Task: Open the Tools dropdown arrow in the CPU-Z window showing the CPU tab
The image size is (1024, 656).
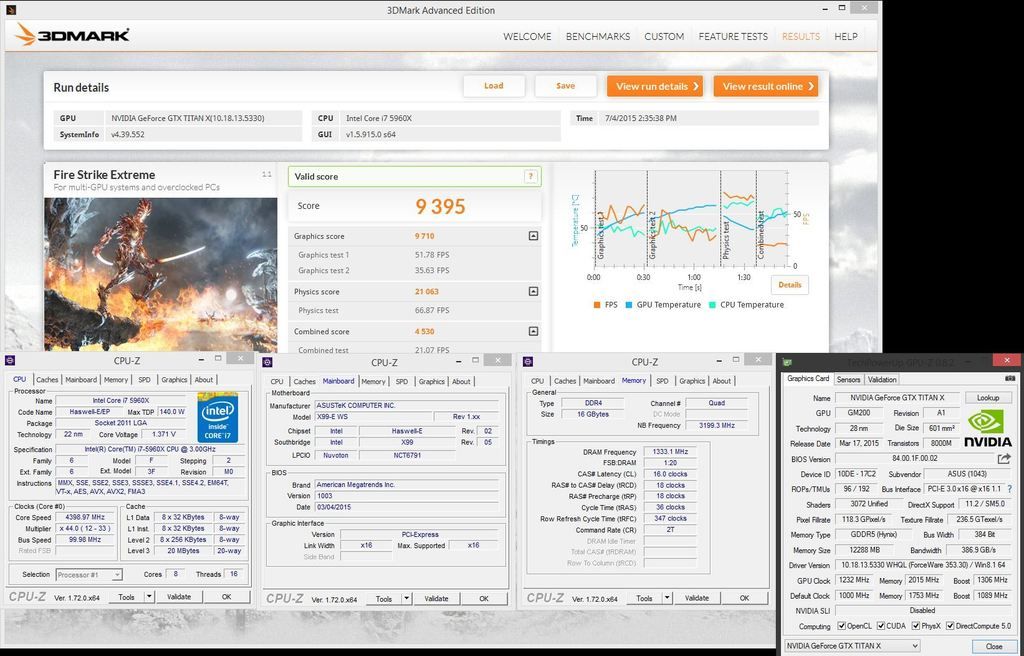Action: pos(149,597)
